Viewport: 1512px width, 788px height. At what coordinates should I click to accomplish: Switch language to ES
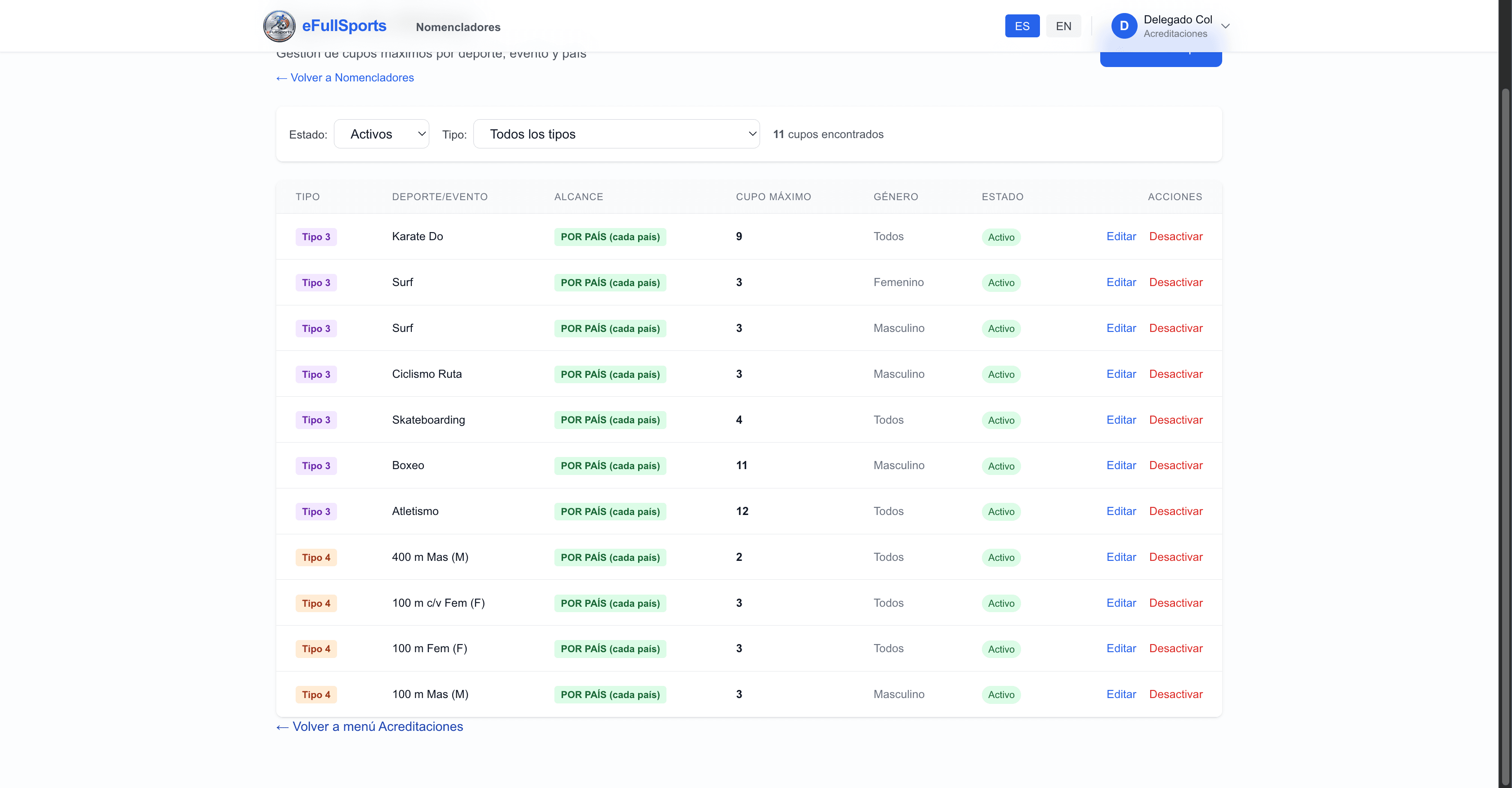tap(1022, 26)
